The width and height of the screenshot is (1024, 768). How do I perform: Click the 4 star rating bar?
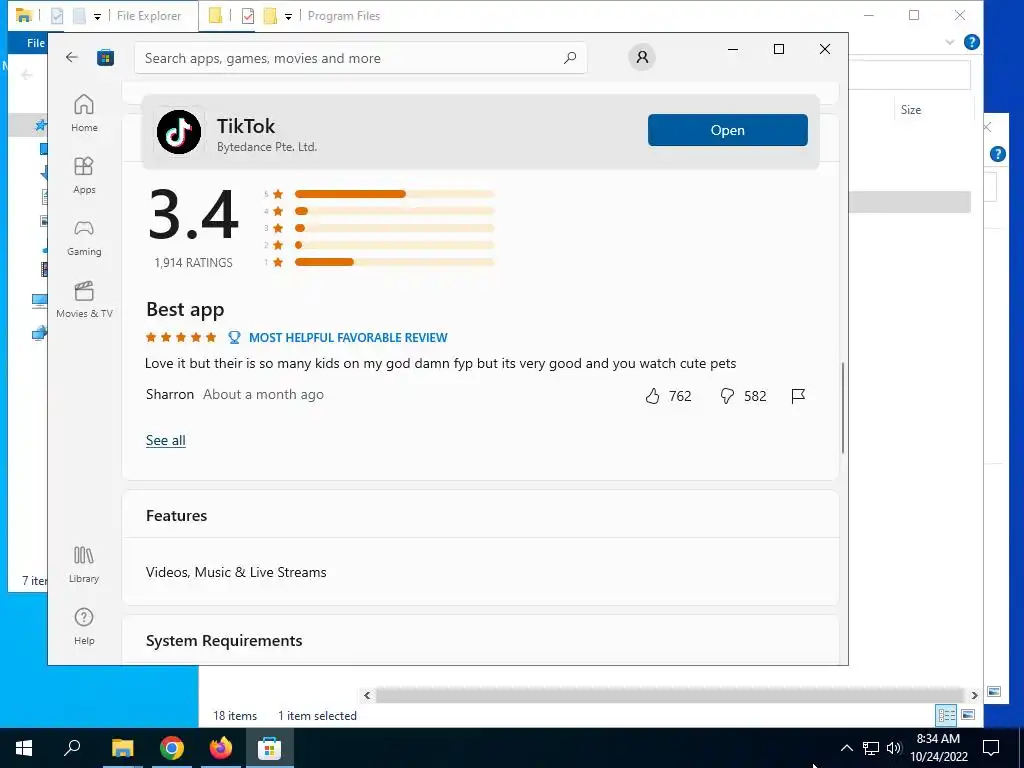point(394,211)
